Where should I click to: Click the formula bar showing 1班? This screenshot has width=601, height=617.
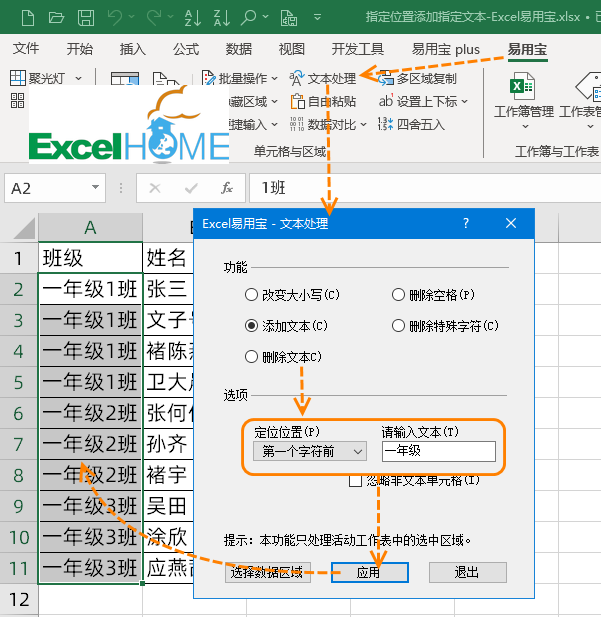pyautogui.click(x=425, y=188)
